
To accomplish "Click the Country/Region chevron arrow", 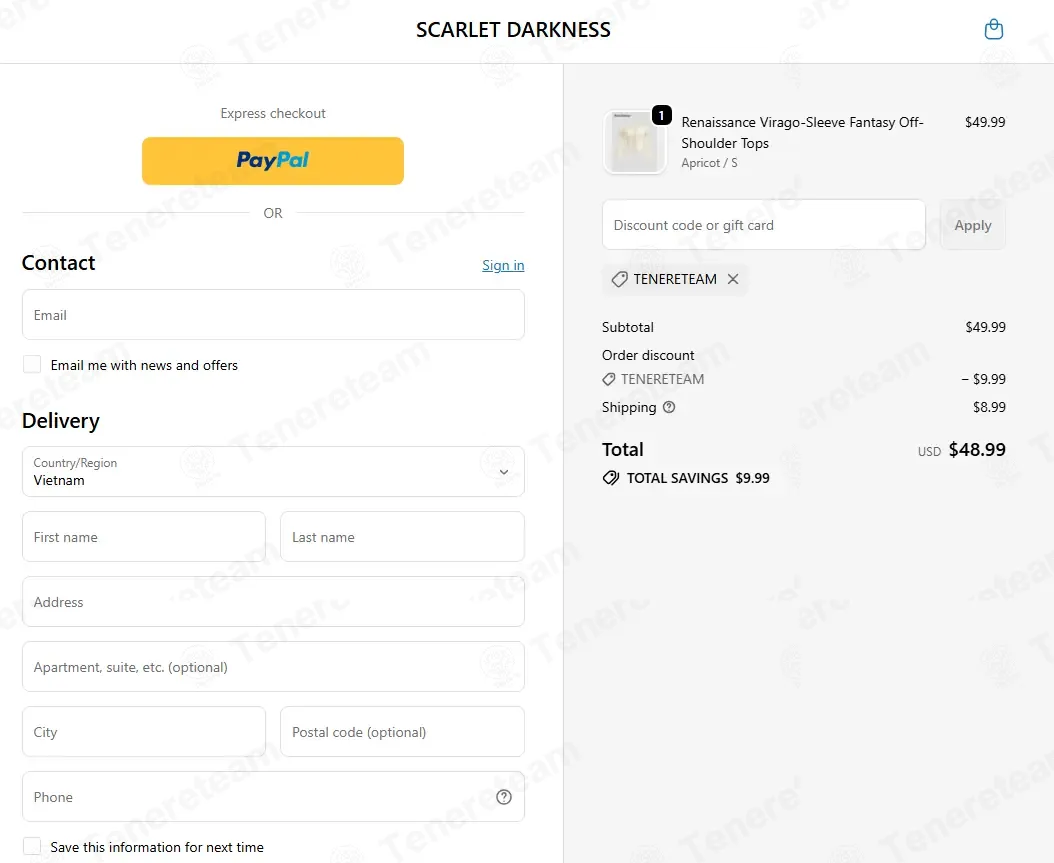I will [x=503, y=472].
